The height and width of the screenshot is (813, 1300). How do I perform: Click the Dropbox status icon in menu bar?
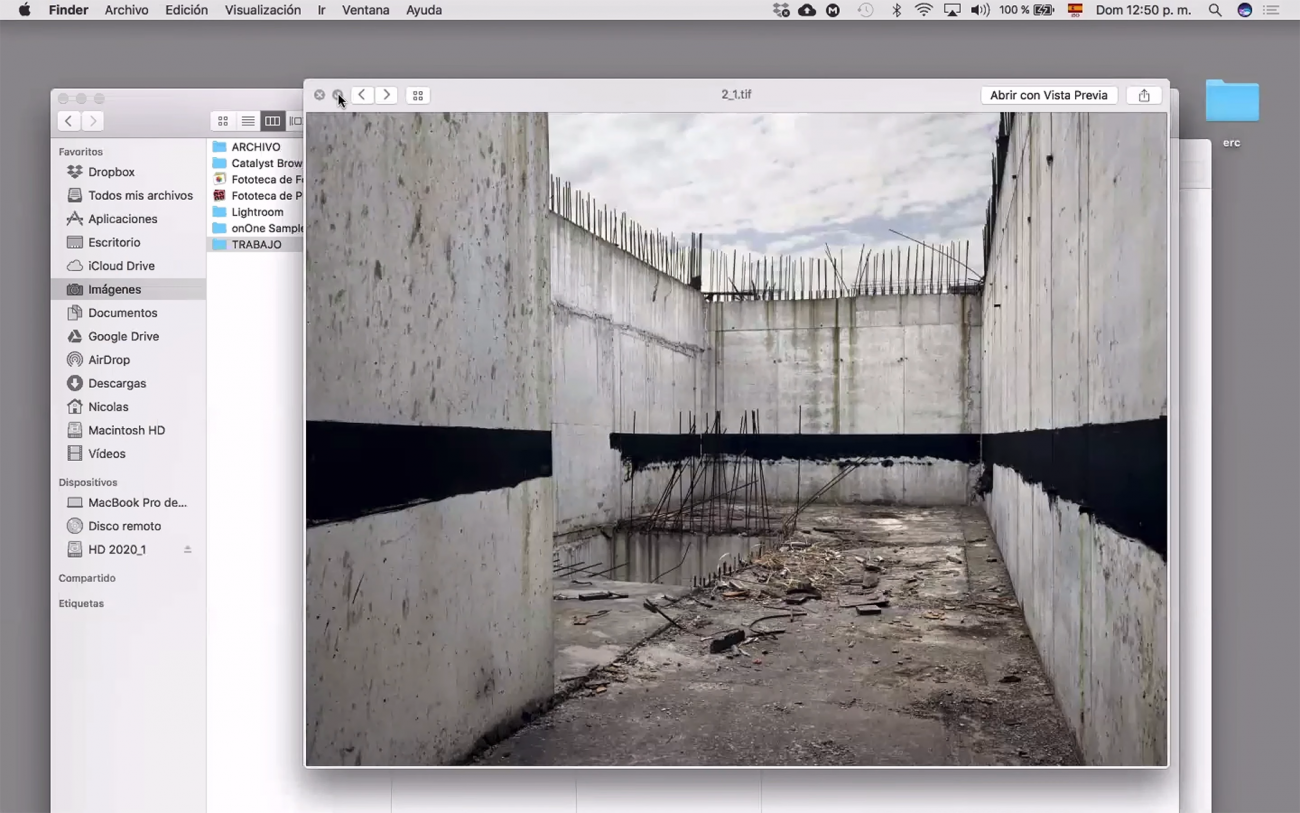coord(781,10)
